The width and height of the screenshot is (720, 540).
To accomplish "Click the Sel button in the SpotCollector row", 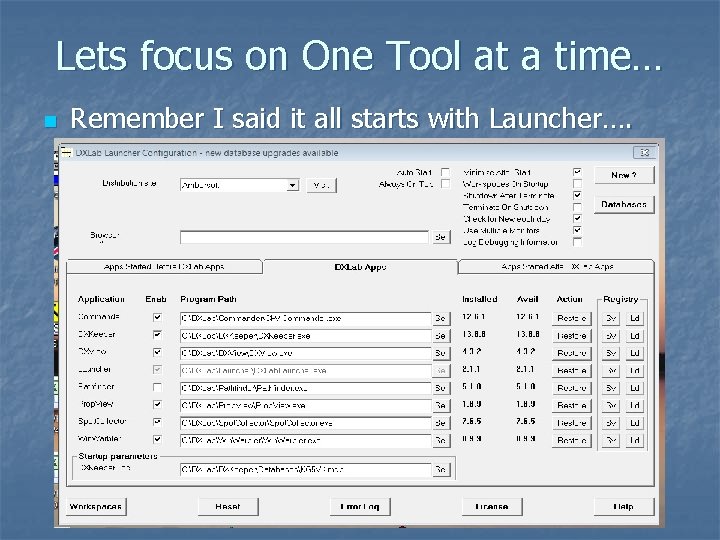I will click(x=441, y=423).
